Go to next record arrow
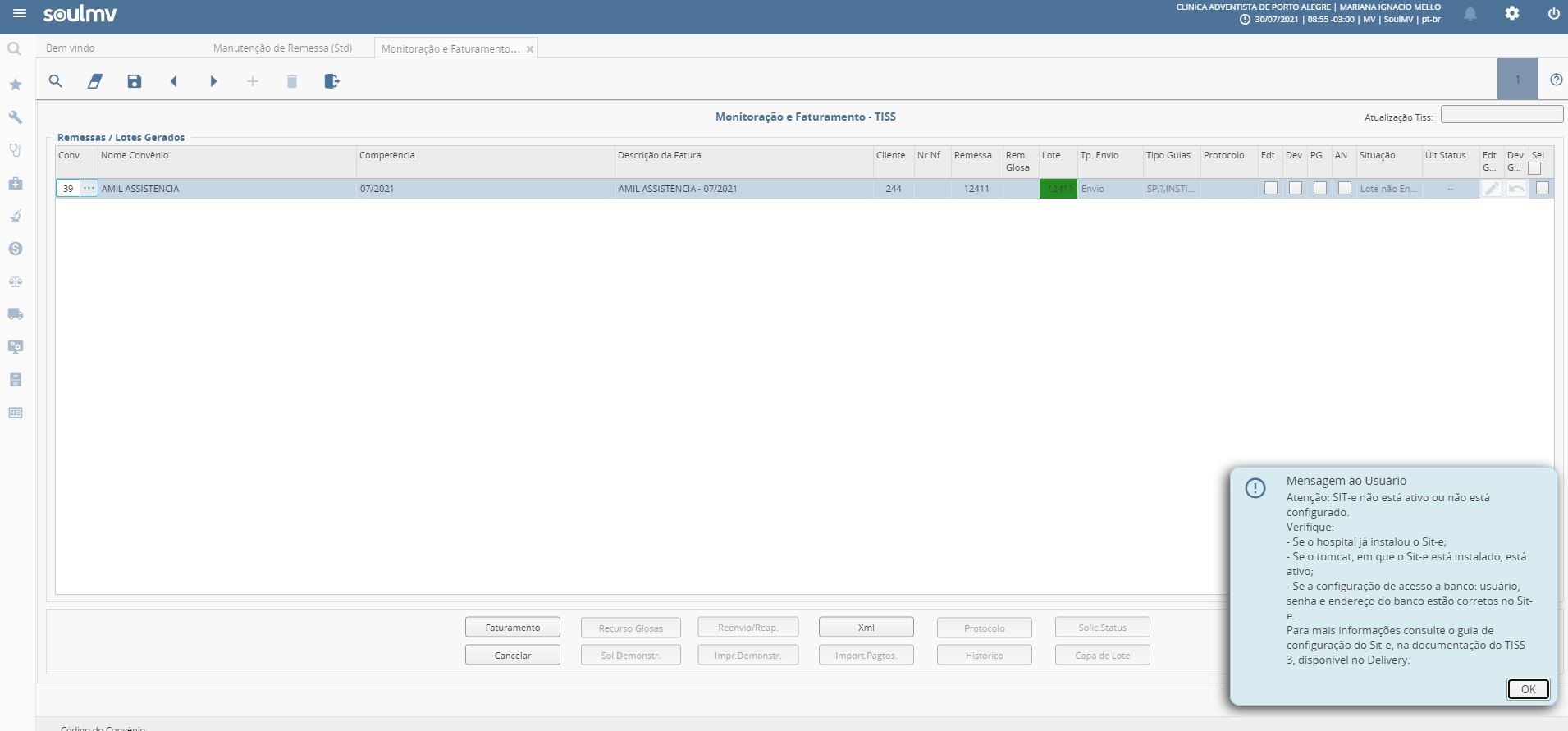1568x731 pixels. pos(213,81)
